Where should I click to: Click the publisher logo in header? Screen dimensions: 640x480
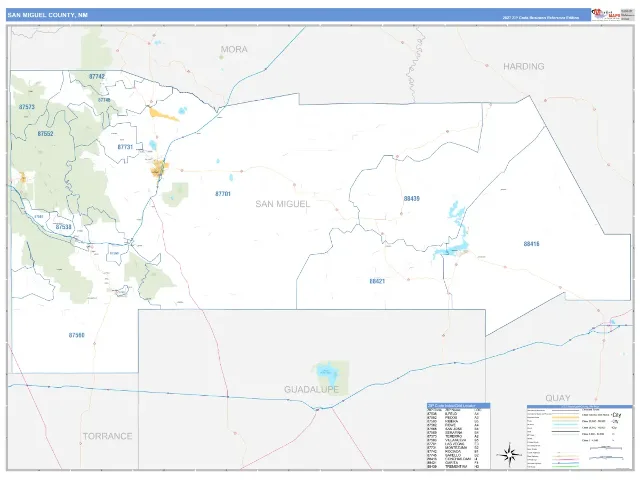point(606,15)
